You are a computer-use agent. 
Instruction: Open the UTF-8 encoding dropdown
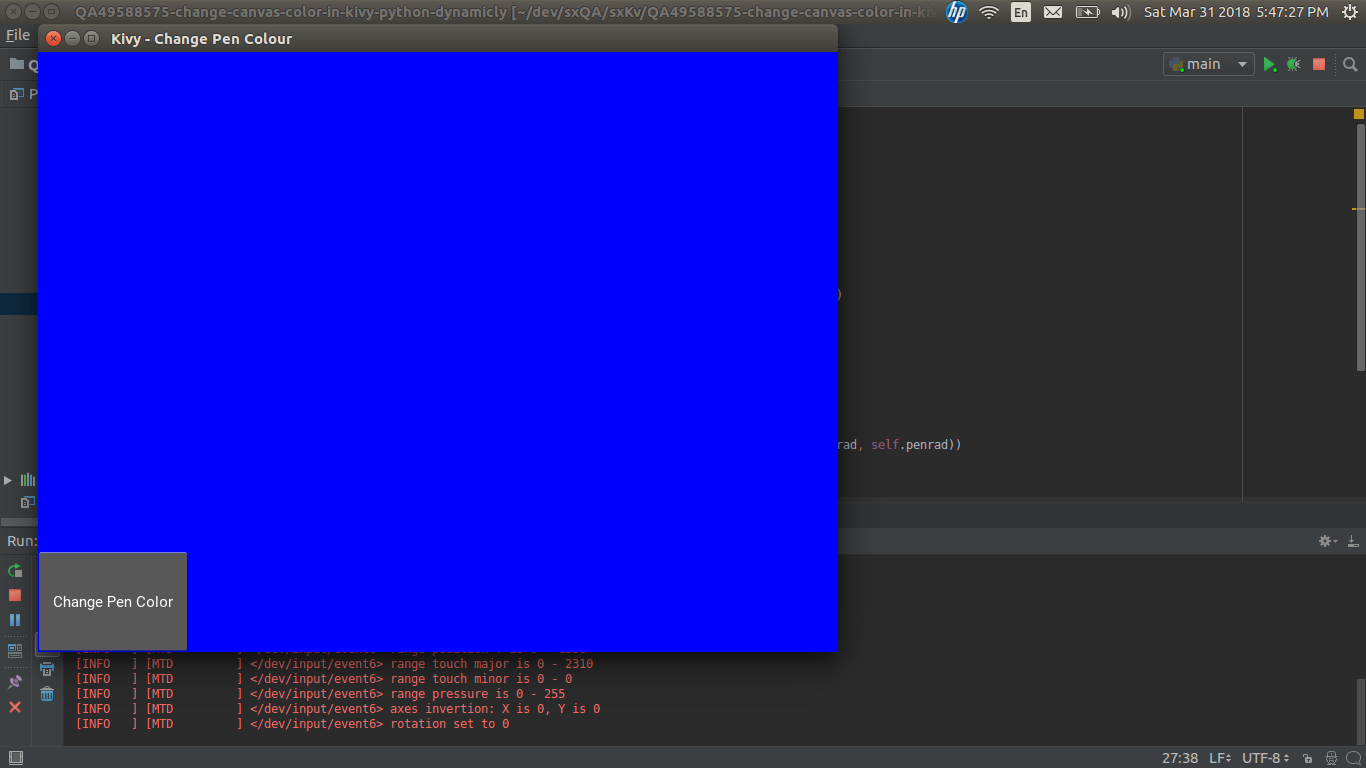[x=1262, y=758]
